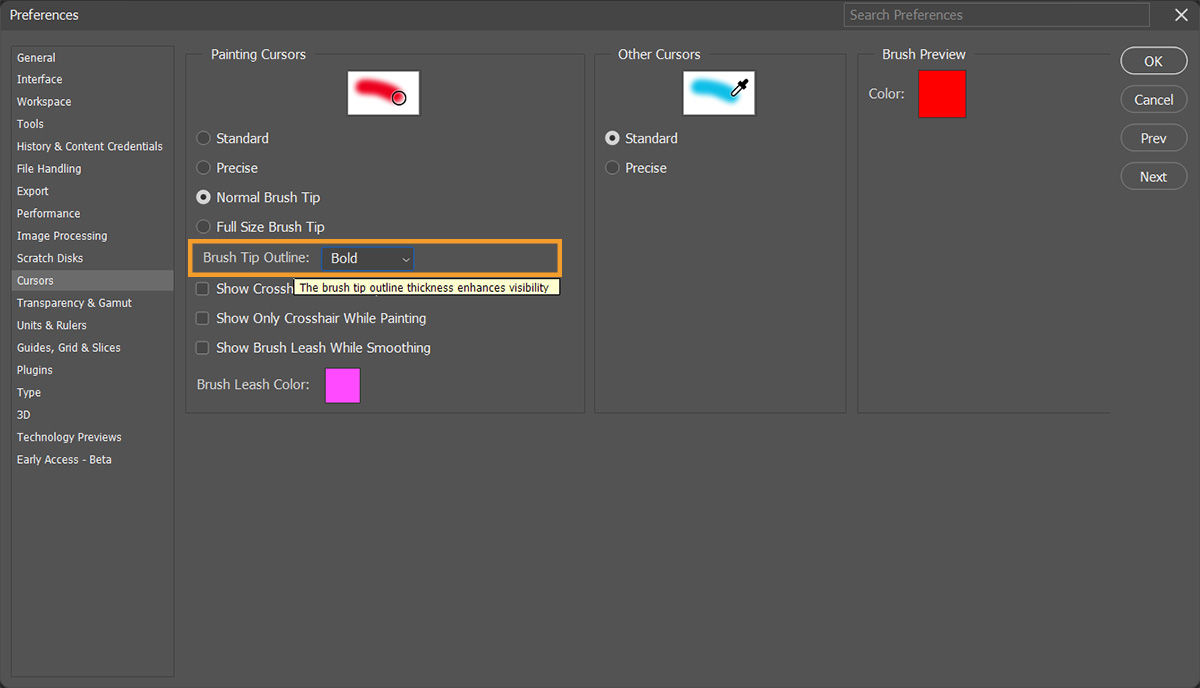The height and width of the screenshot is (688, 1200).
Task: Open the Performance preferences section
Action: (x=46, y=213)
